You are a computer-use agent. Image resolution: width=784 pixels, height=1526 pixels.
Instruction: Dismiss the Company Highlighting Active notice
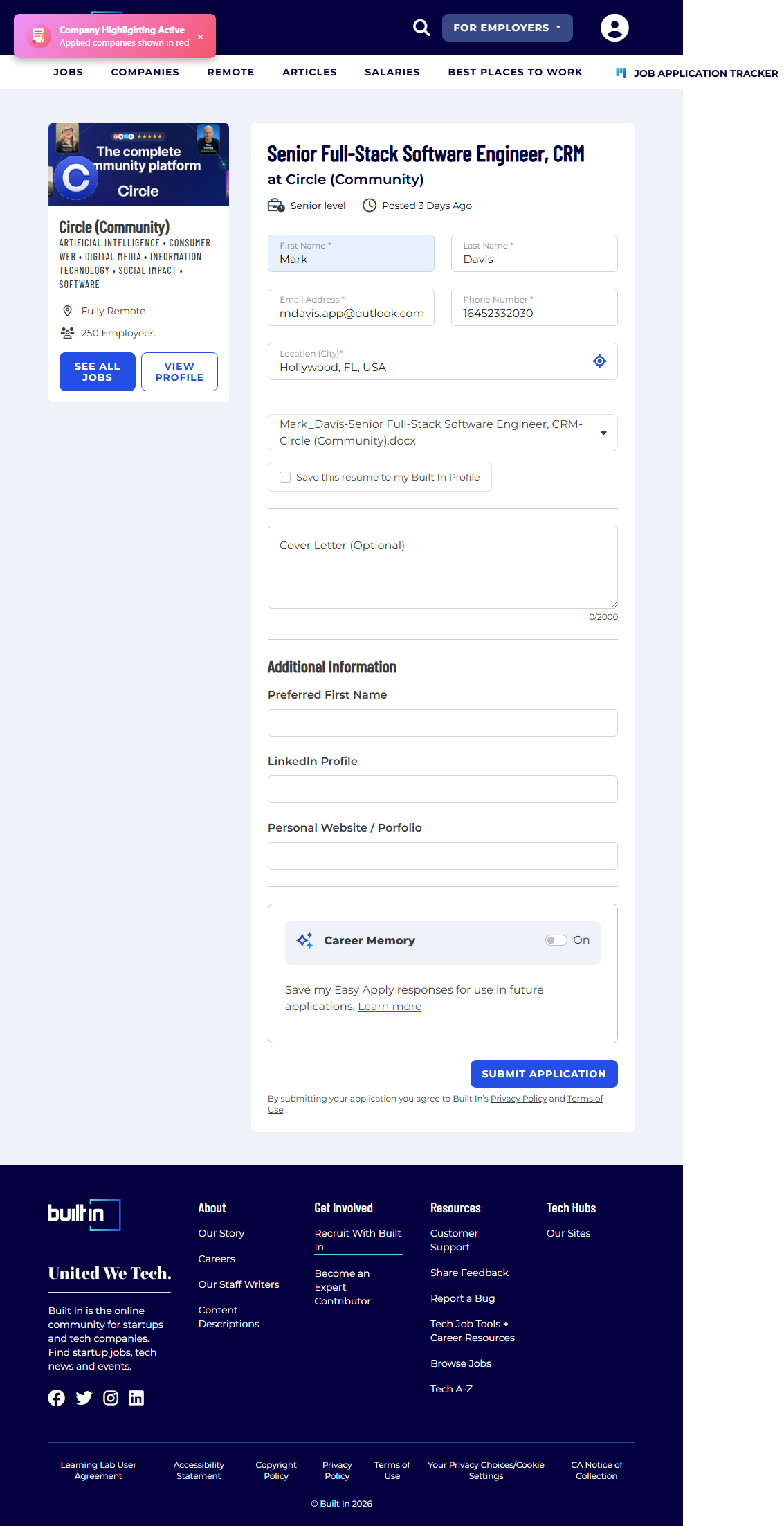[201, 37]
